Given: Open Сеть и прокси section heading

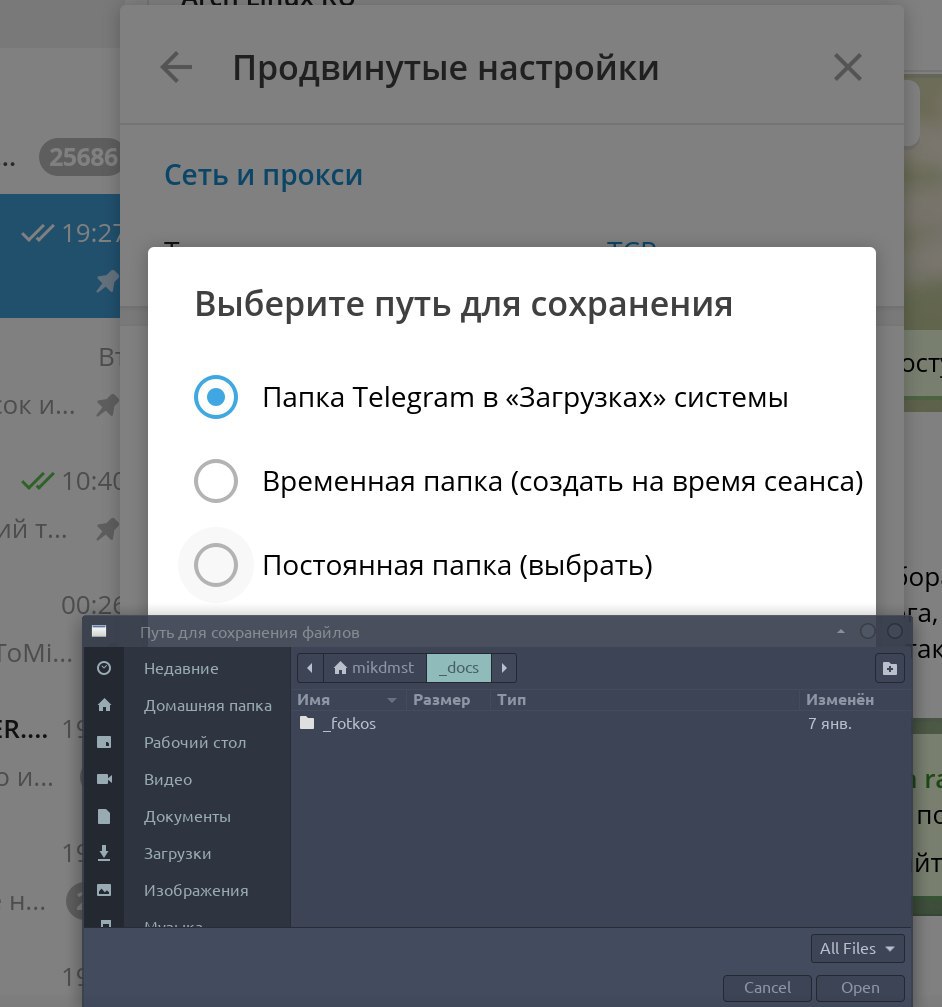Looking at the screenshot, I should (x=263, y=175).
